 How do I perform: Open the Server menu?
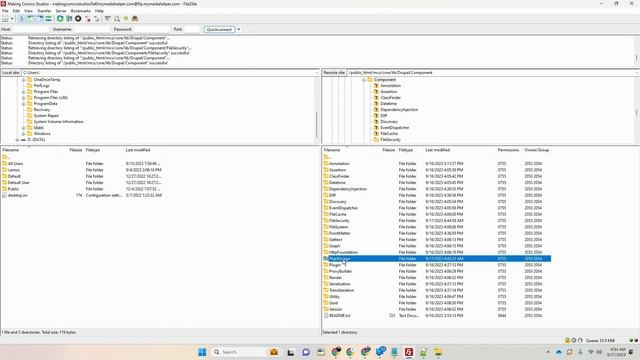tap(61, 11)
